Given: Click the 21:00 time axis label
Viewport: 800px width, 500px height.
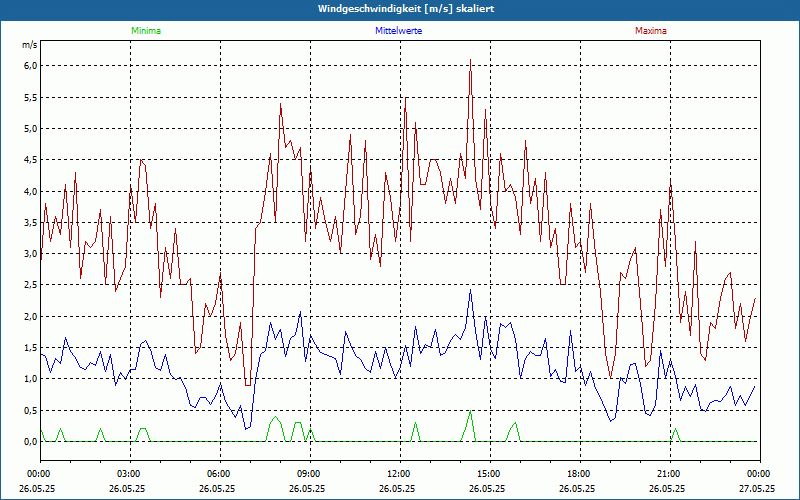Looking at the screenshot, I should coord(669,474).
